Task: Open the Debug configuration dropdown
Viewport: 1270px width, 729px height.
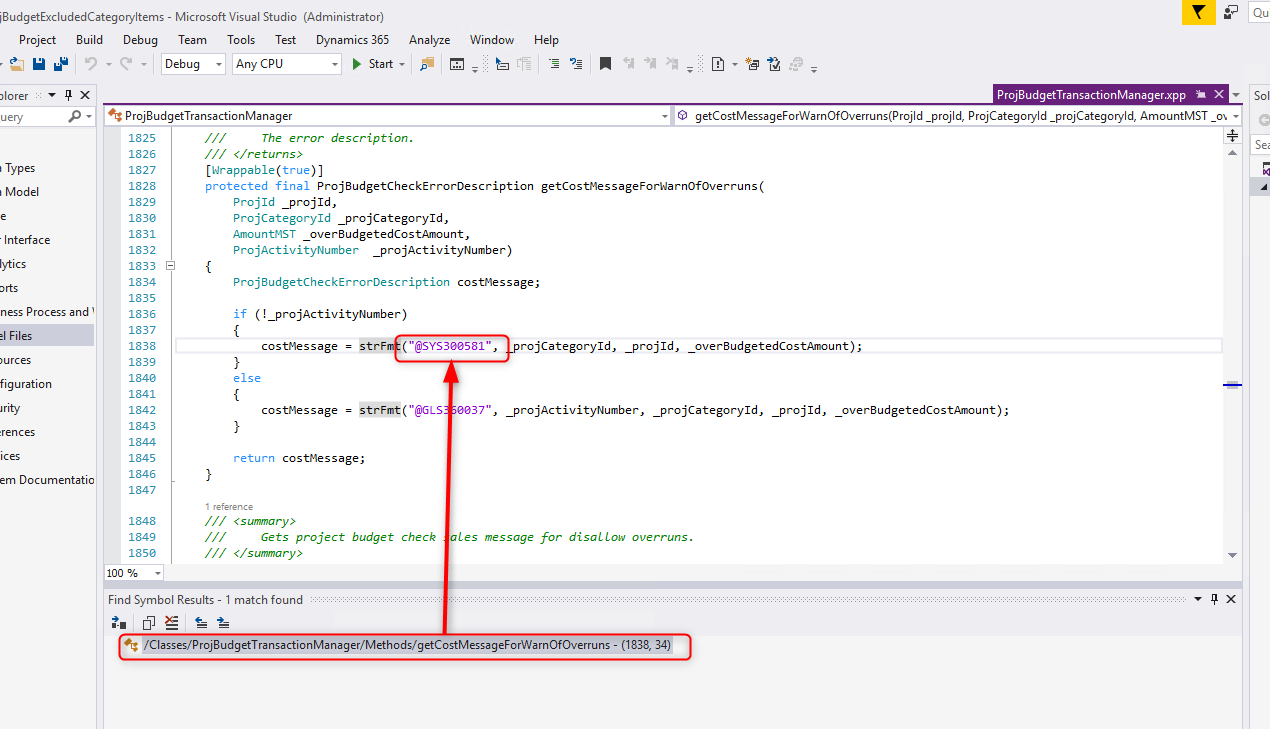Action: (x=217, y=63)
